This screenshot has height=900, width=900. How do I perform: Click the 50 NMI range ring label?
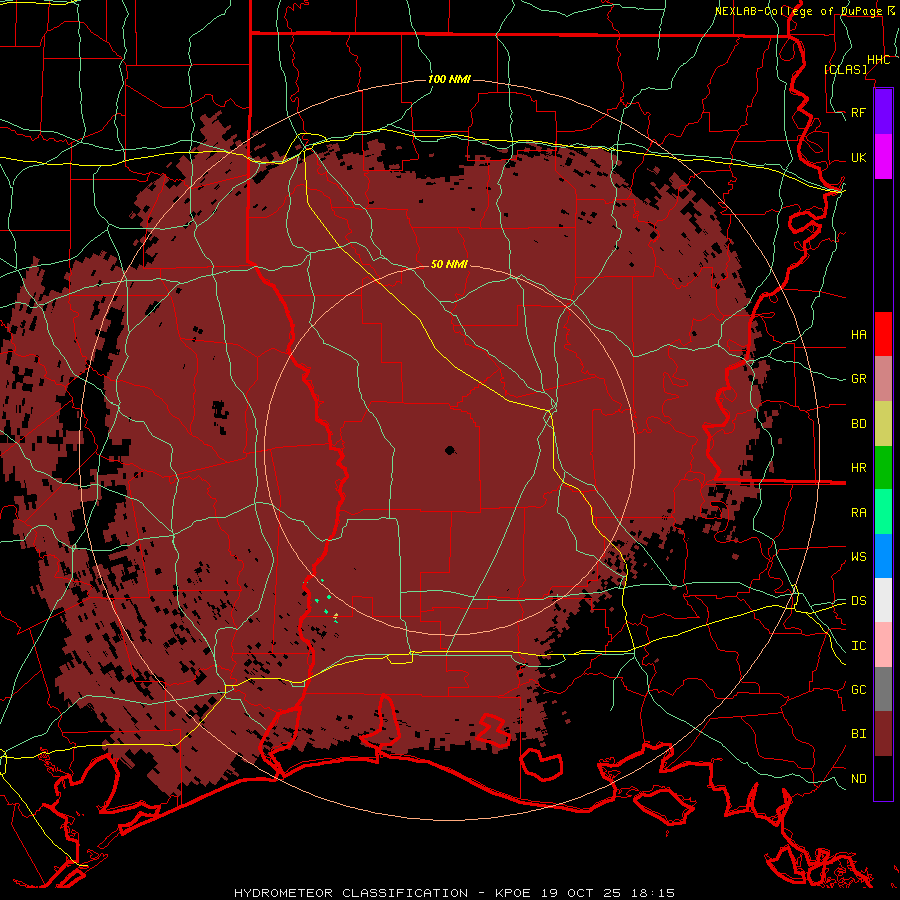[x=449, y=264]
